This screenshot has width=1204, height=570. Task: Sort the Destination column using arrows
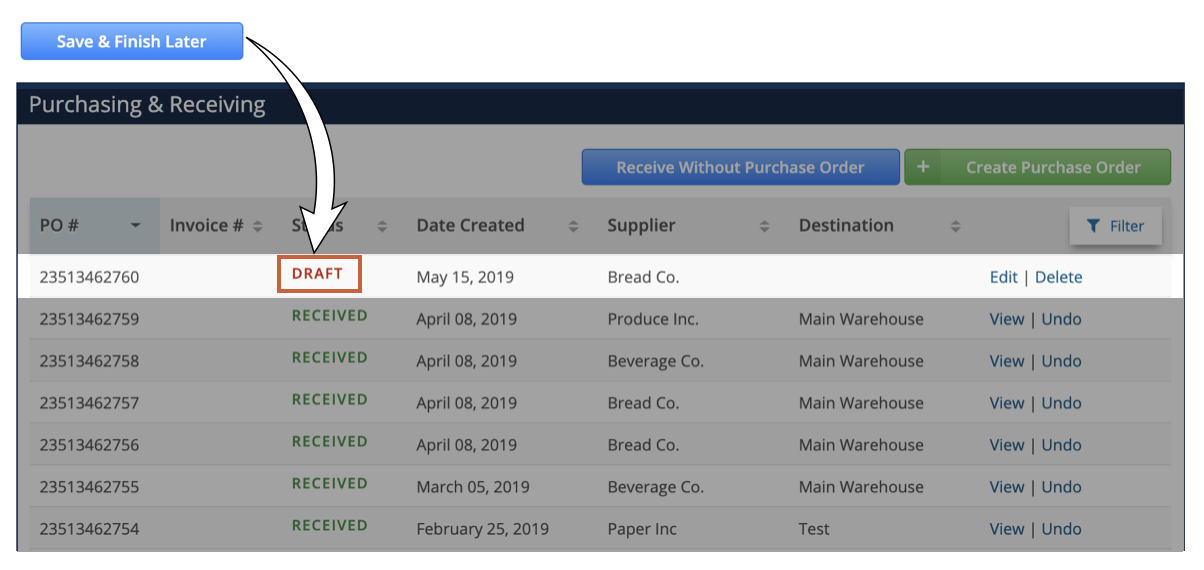tap(955, 226)
